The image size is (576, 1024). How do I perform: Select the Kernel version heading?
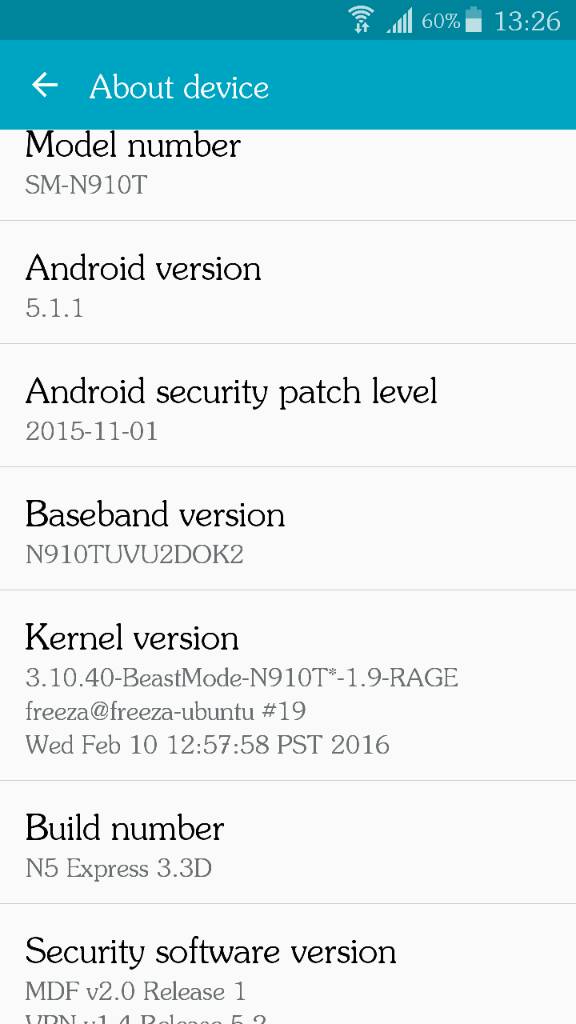click(x=132, y=638)
